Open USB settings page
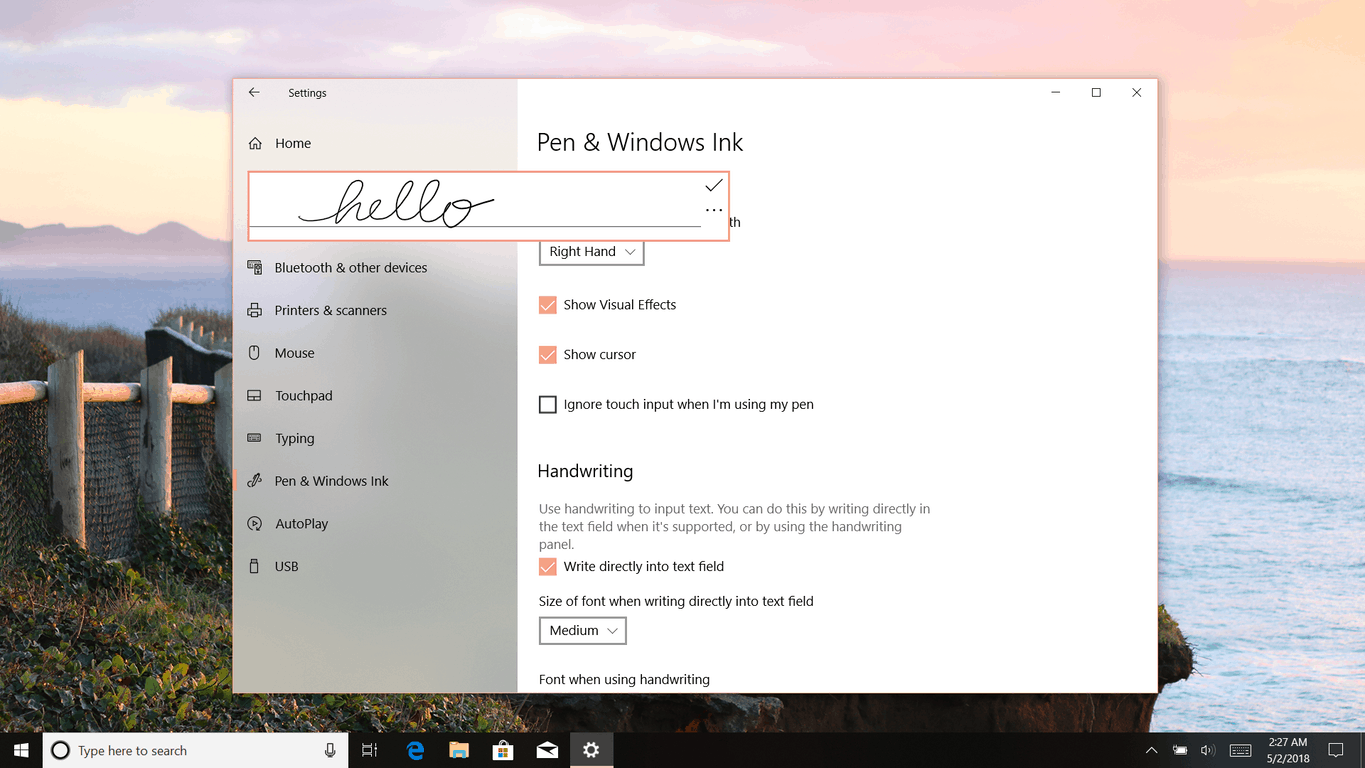Viewport: 1365px width, 768px height. (x=375, y=566)
